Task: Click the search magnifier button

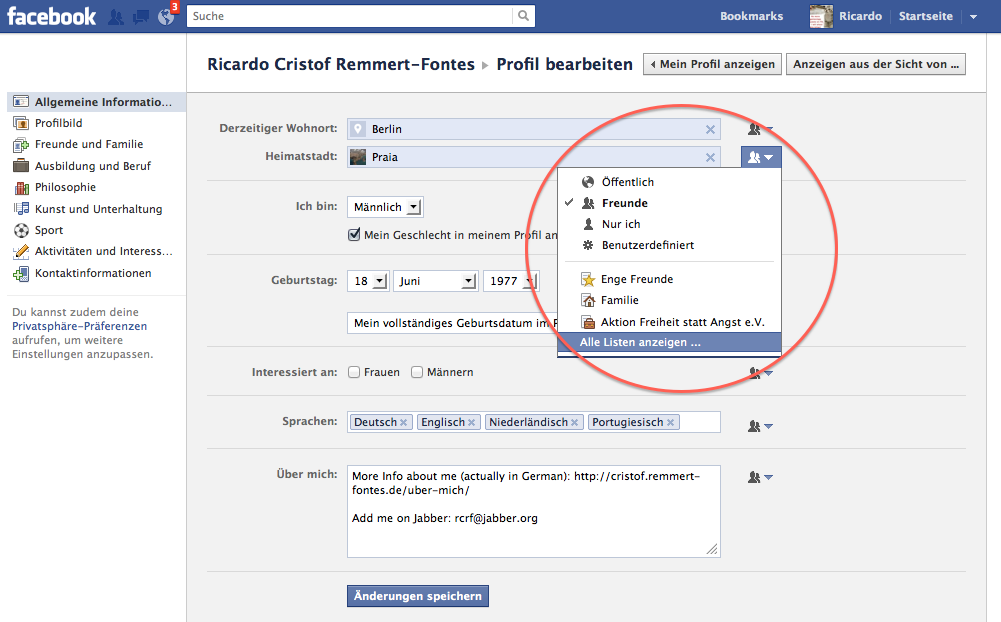Action: 523,16
